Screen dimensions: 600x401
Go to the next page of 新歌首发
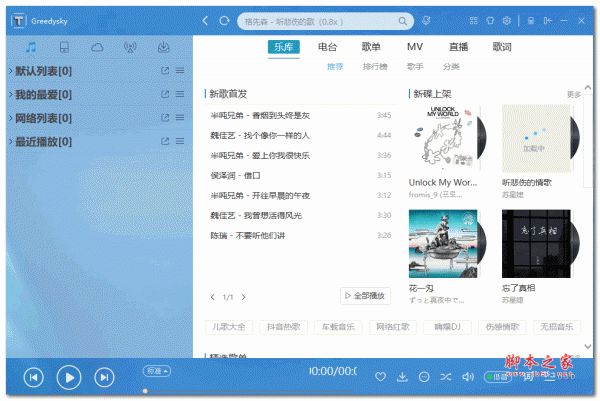pos(243,297)
